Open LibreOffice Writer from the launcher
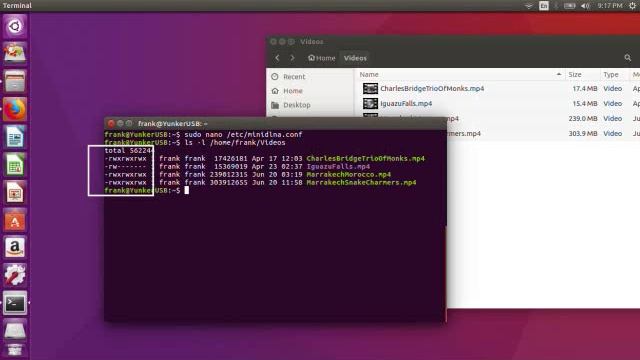Screen dimensions: 640x360 [15, 137]
